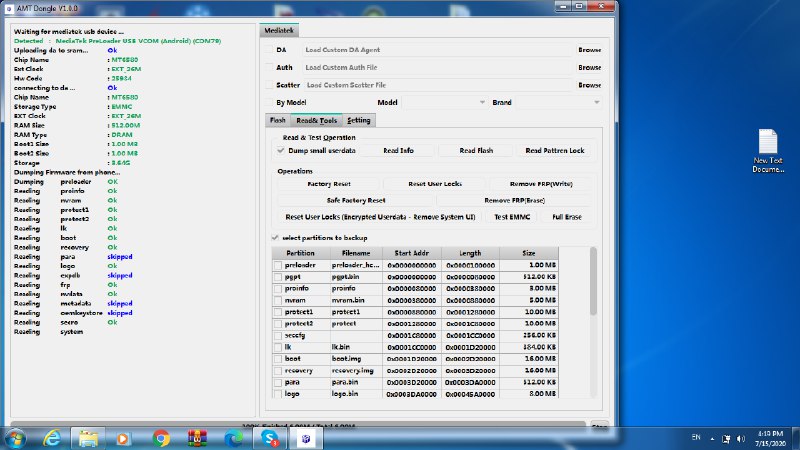
Task: Click the taskbar clock
Action: [770, 438]
